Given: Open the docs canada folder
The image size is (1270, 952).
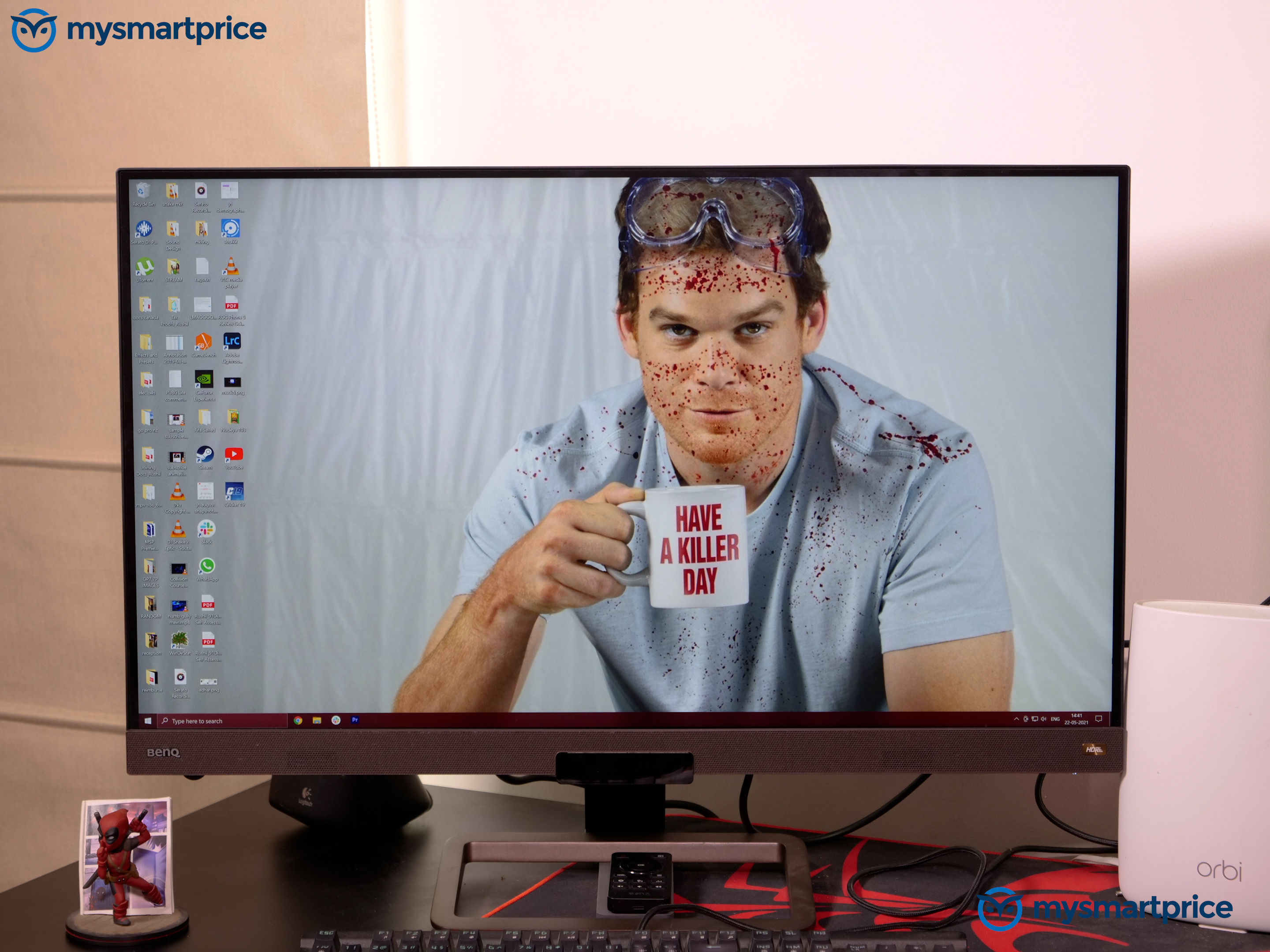Looking at the screenshot, I should 146,308.
